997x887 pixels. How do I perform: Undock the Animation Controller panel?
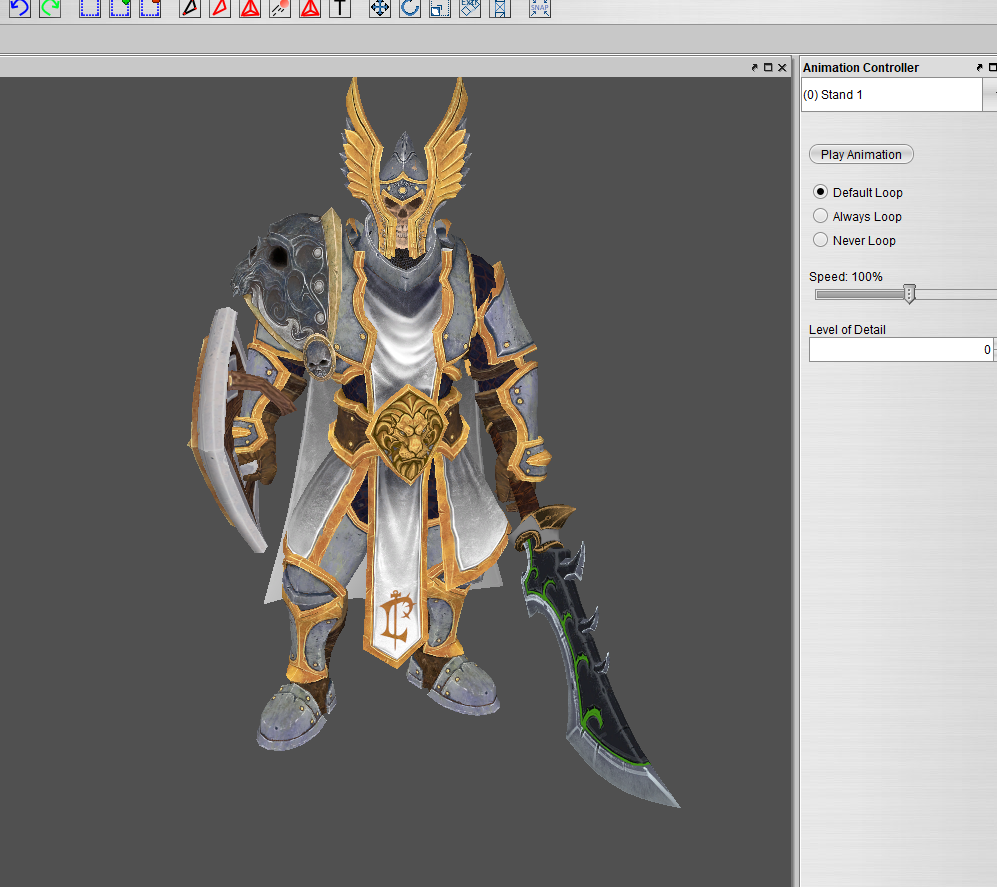click(x=980, y=68)
